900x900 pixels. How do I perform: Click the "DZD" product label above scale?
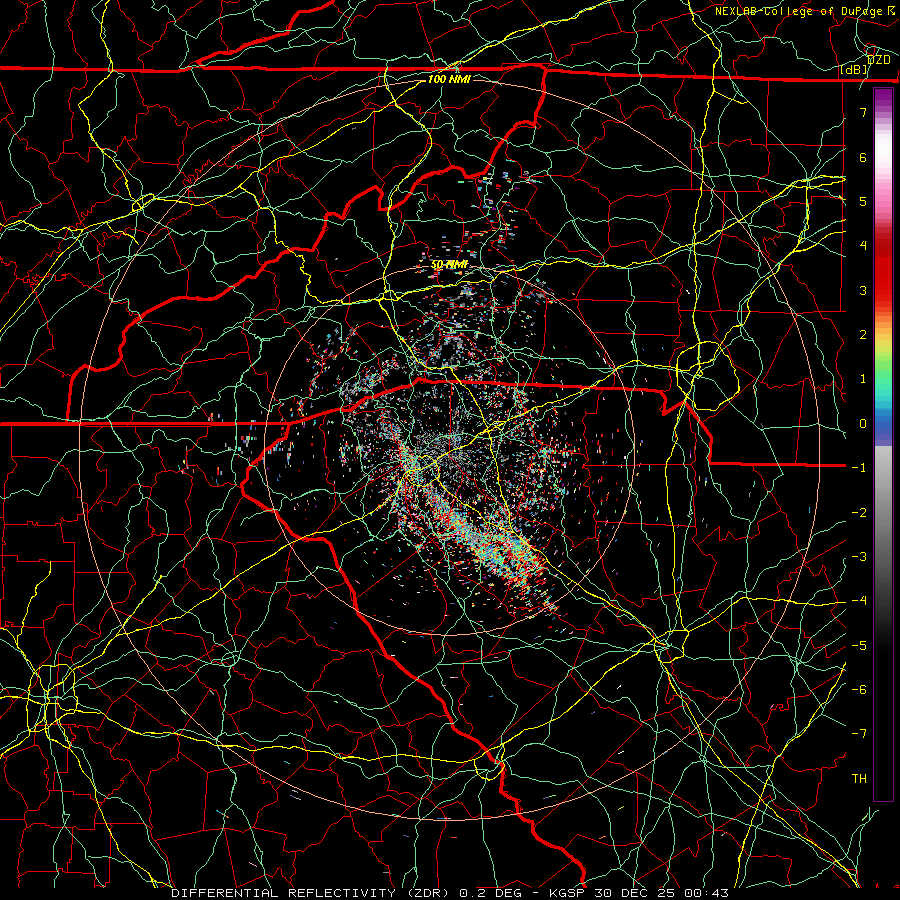coord(878,60)
